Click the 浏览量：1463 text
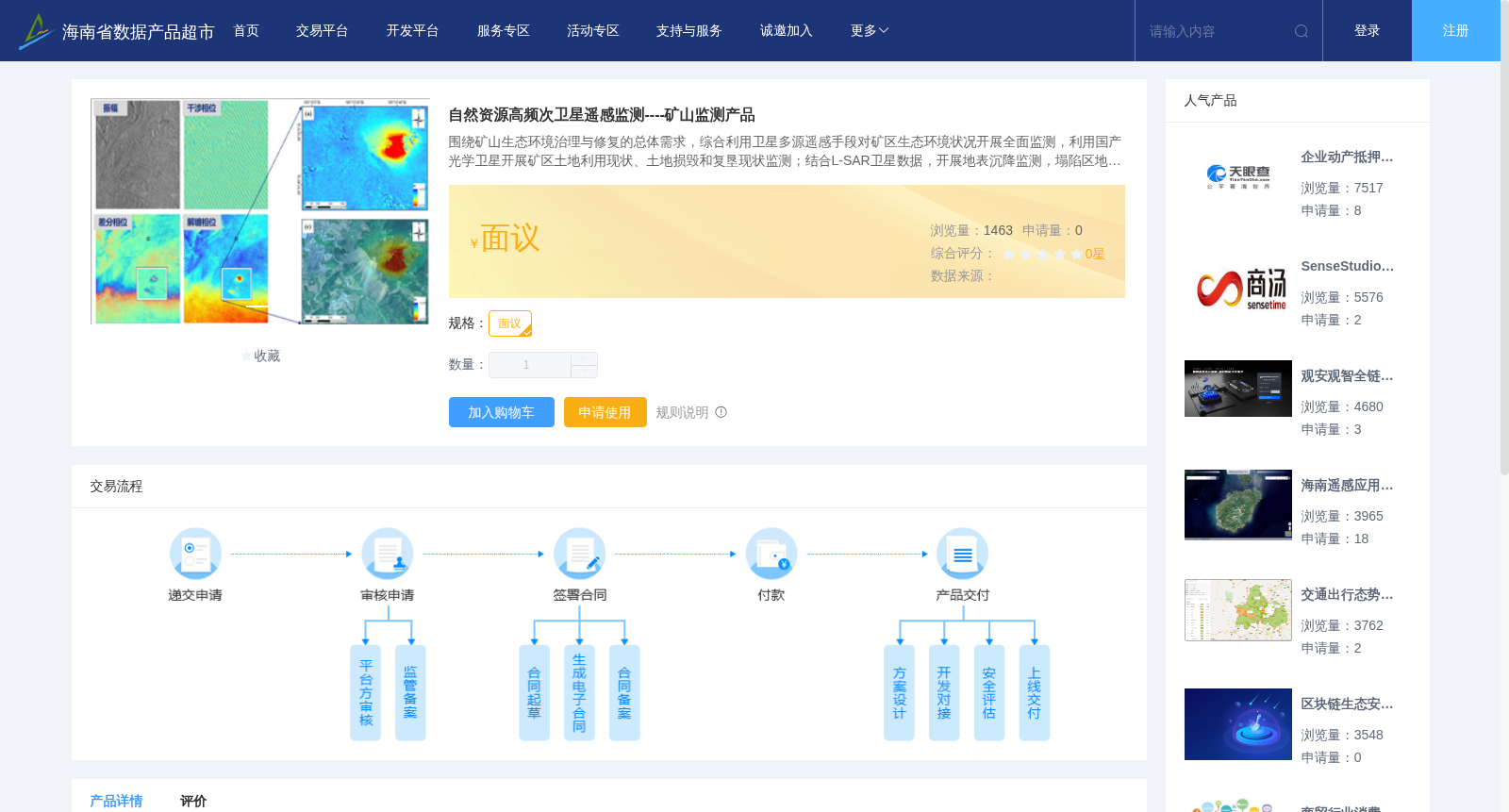Screen dimensions: 1509x812 [x=971, y=230]
